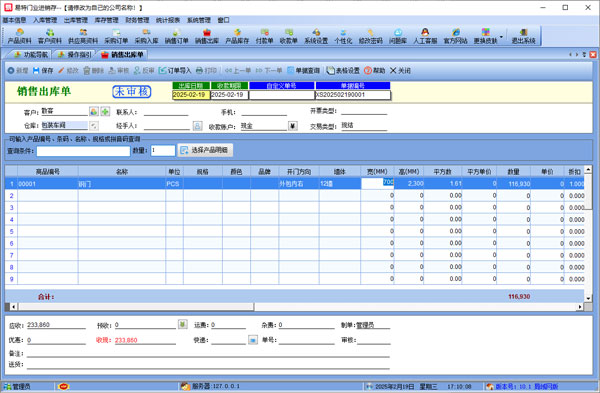Click 选择产品明细 button

tap(205, 150)
